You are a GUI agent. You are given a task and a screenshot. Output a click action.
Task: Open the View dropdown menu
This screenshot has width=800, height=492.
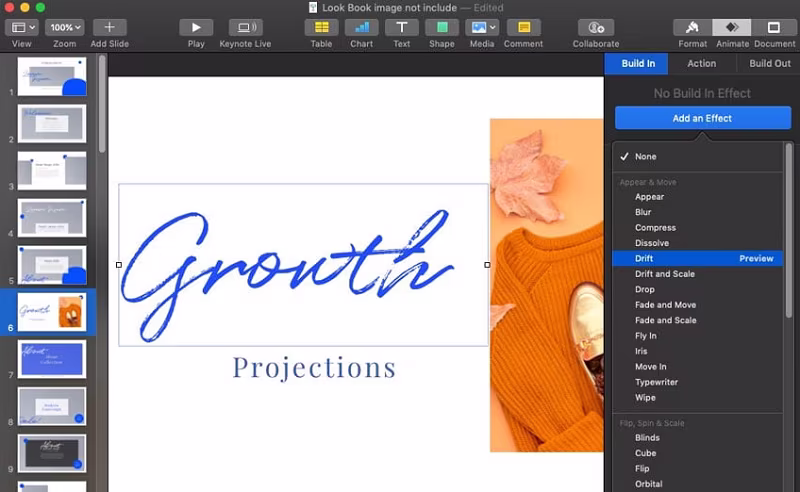22,28
